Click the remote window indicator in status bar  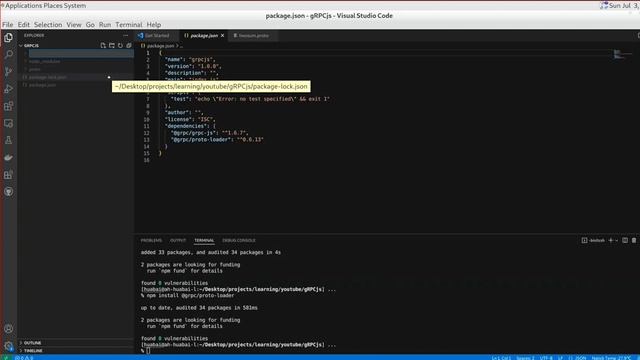click(6, 358)
